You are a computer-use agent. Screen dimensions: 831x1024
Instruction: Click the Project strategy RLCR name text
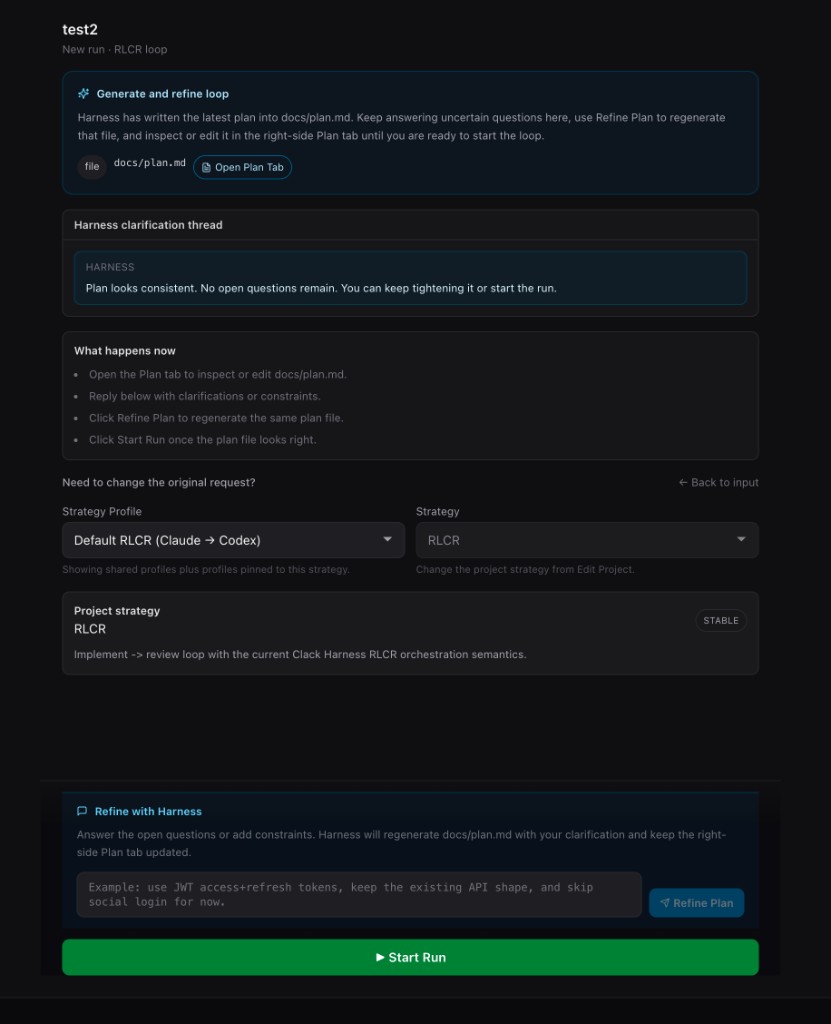pos(90,629)
